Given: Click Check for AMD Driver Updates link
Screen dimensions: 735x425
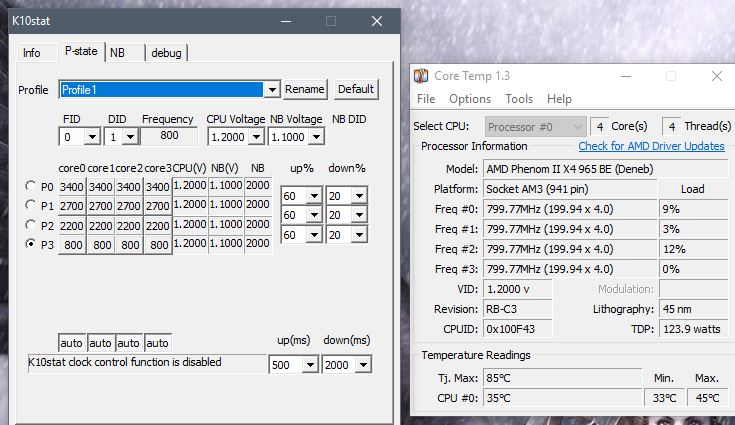Looking at the screenshot, I should (x=651, y=146).
